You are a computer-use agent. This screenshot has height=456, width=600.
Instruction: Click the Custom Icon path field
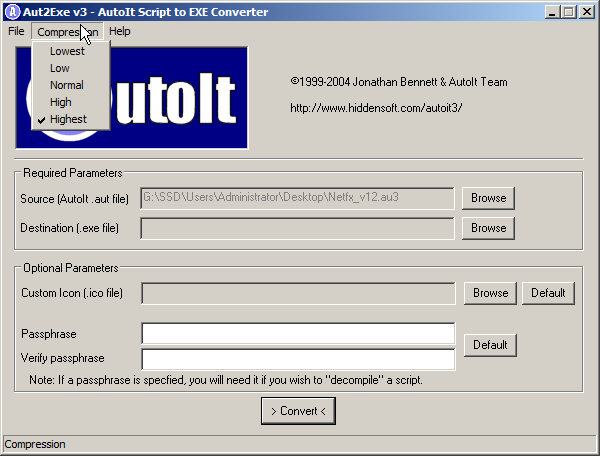point(298,293)
